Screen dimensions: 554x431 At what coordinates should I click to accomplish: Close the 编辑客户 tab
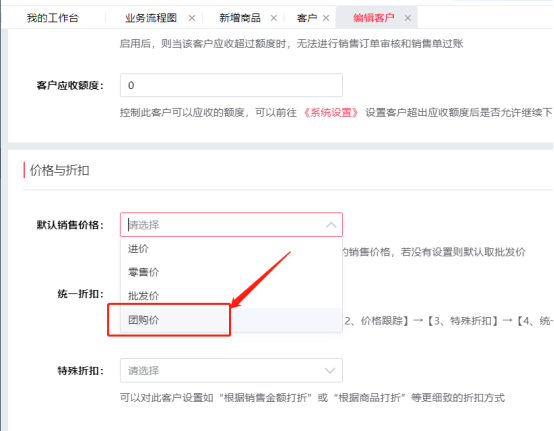pyautogui.click(x=408, y=18)
